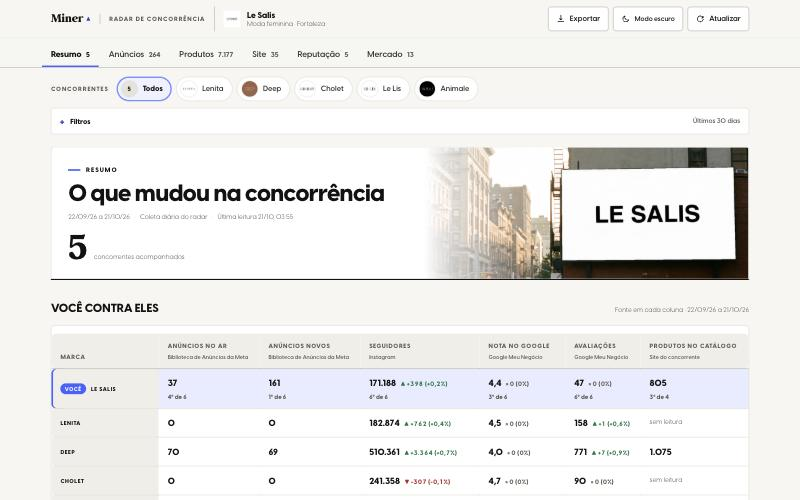Image resolution: width=800 pixels, height=500 pixels.
Task: Click the Anúncios no ar column header
Action: pos(208,351)
